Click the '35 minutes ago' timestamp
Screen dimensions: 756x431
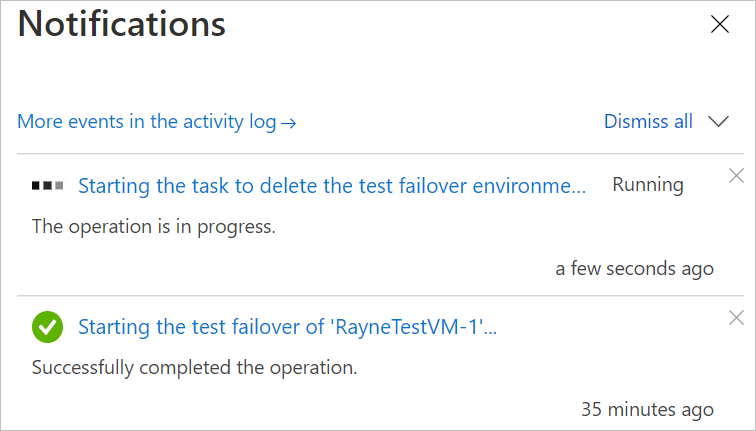(647, 410)
